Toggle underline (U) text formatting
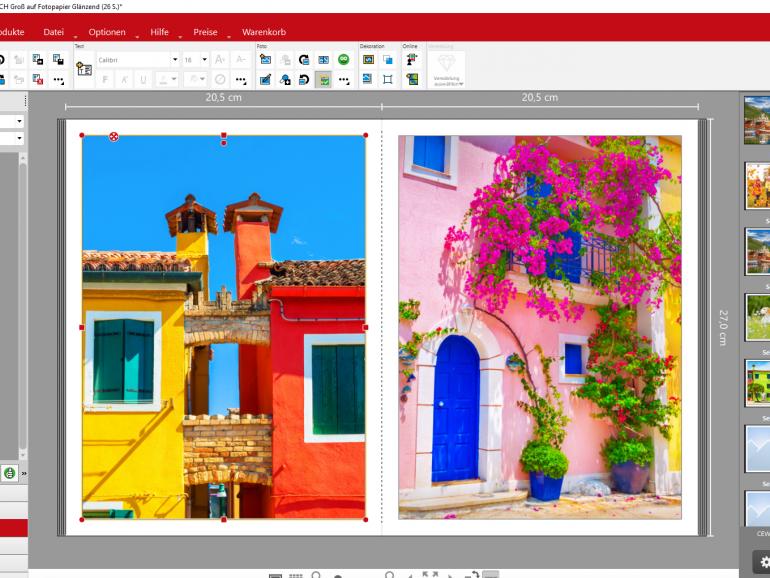The image size is (770, 578). point(143,80)
